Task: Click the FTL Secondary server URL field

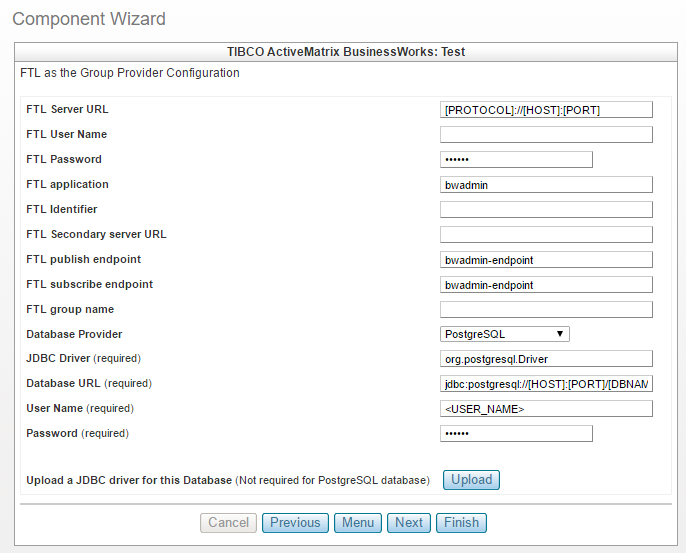Action: coord(546,235)
